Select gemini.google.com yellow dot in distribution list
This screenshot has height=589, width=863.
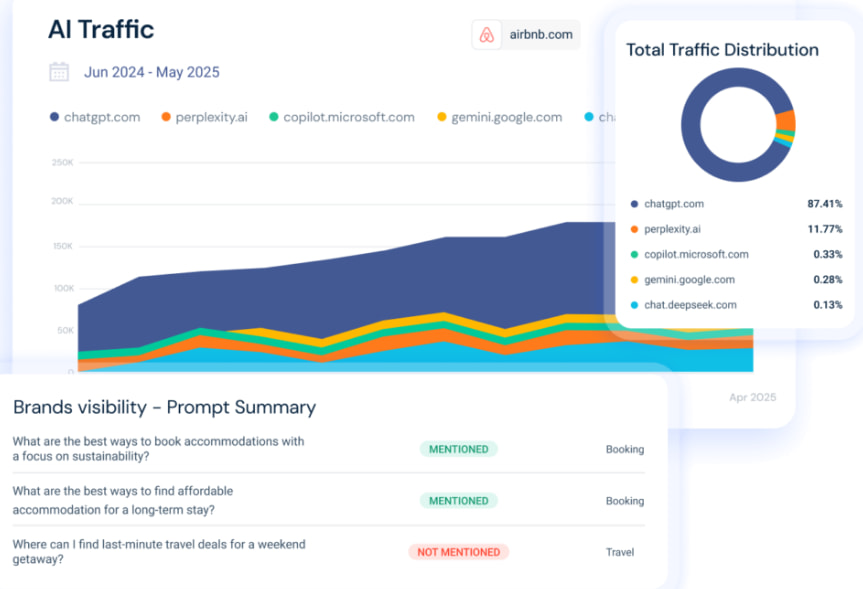click(634, 280)
